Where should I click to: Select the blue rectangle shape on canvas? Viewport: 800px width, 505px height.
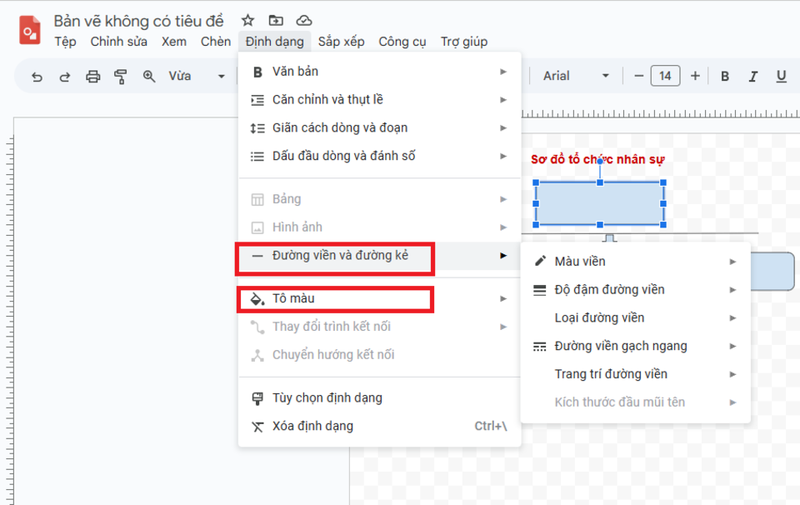599,204
